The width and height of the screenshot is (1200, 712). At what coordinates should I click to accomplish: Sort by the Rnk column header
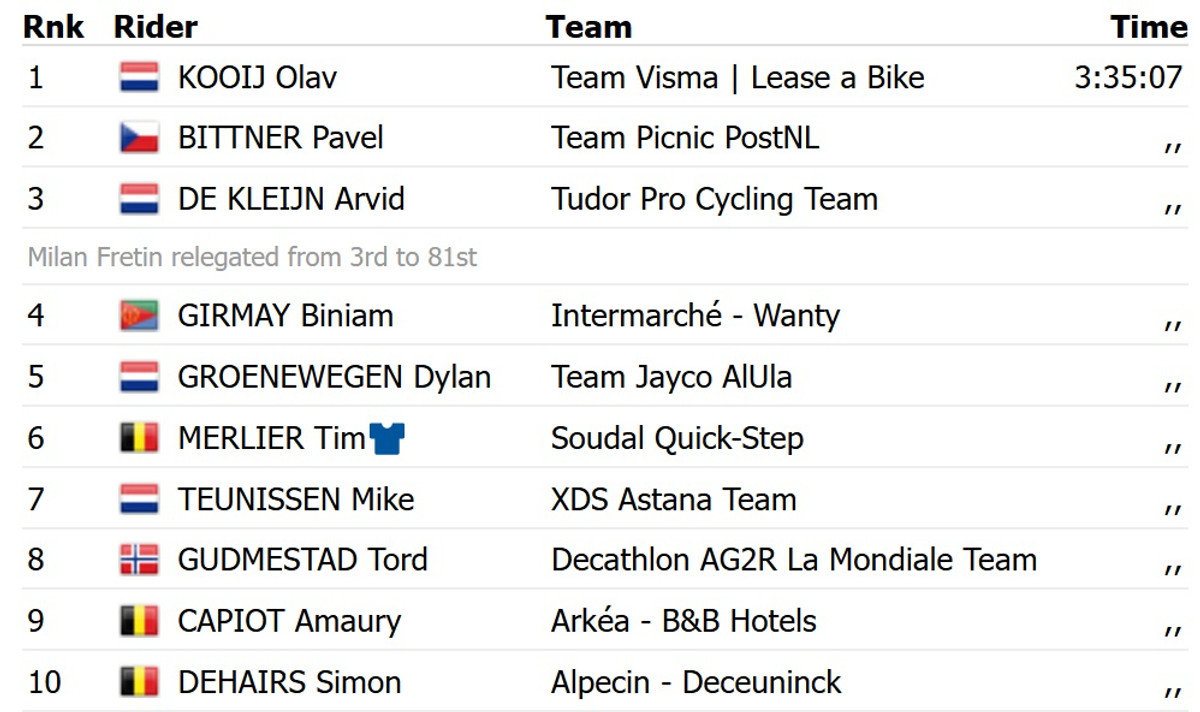pyautogui.click(x=54, y=27)
